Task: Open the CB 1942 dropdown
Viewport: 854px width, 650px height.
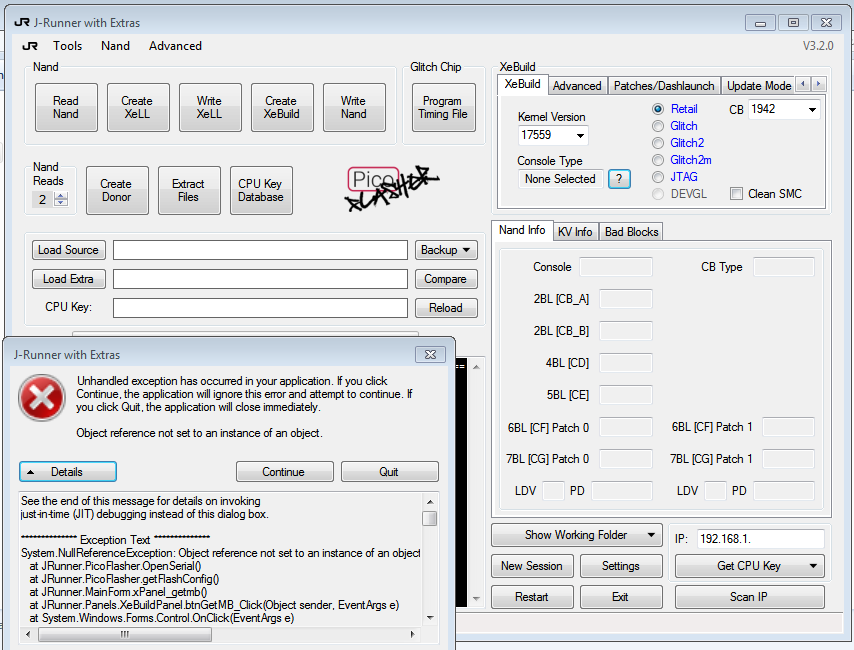Action: (812, 110)
